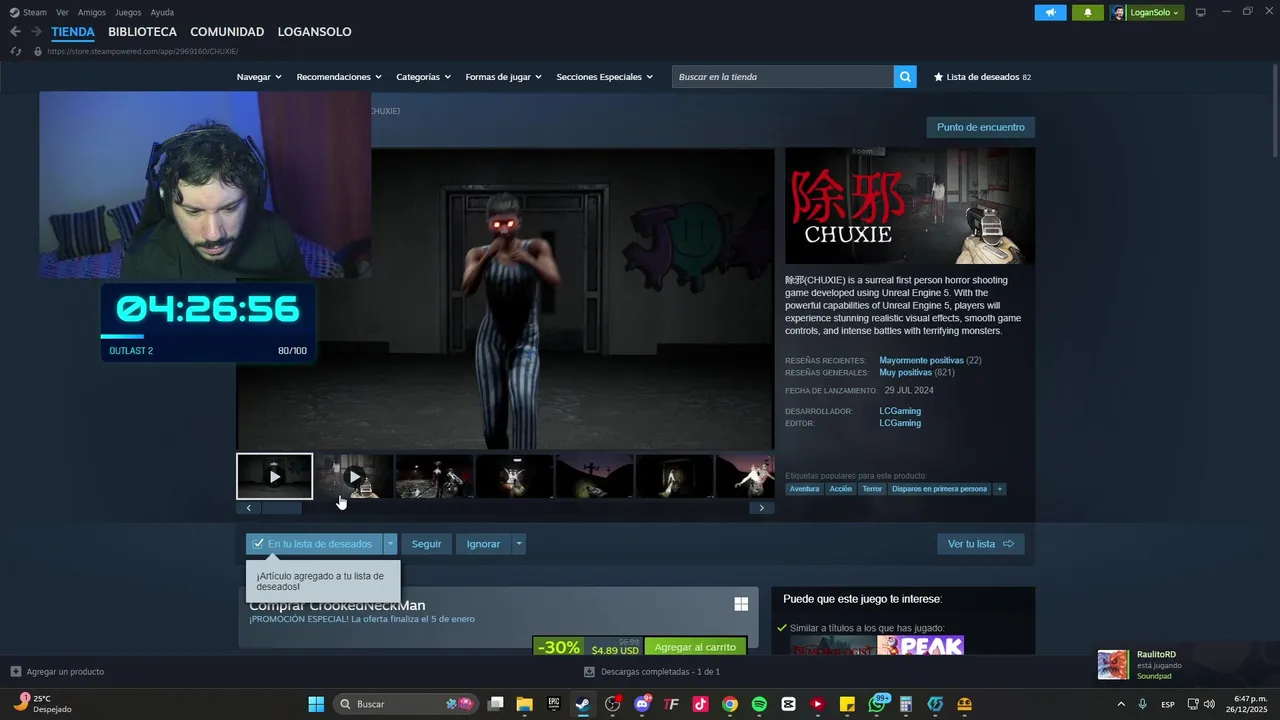Click the Punto de encuentro button

pyautogui.click(x=980, y=127)
